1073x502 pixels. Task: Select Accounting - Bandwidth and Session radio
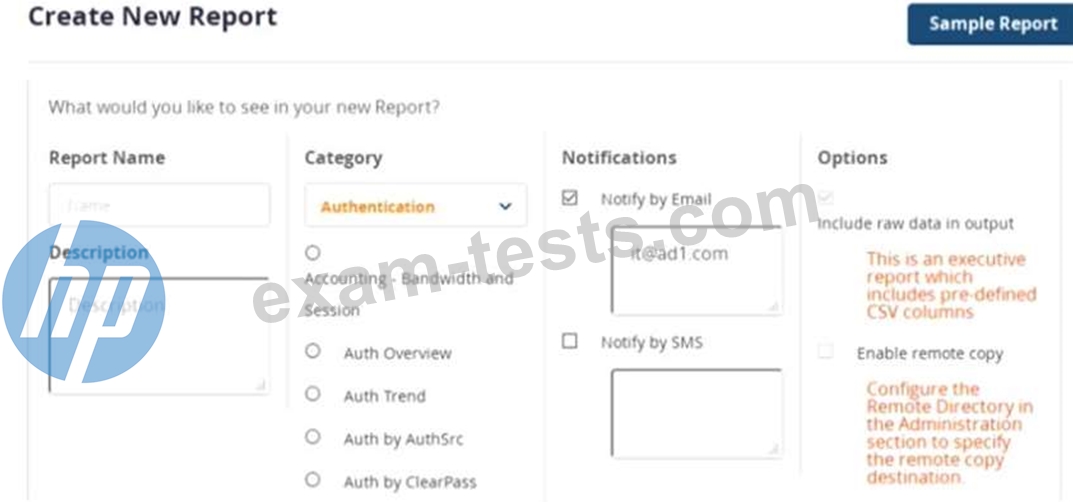[313, 253]
